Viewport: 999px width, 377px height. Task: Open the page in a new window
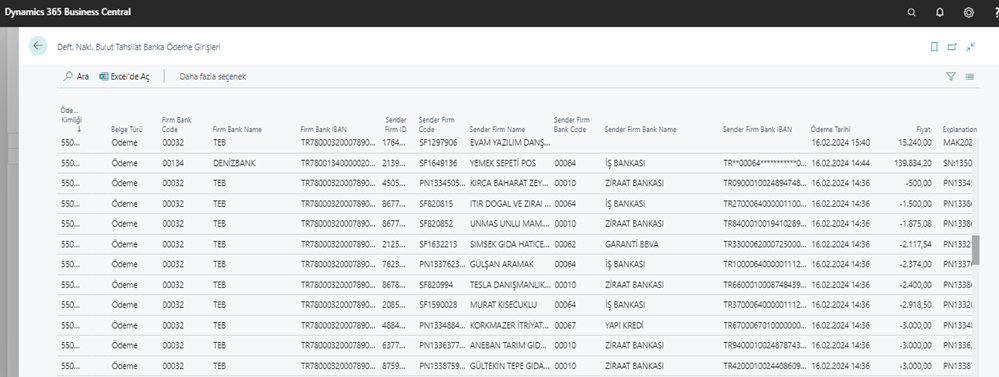pyautogui.click(x=952, y=46)
